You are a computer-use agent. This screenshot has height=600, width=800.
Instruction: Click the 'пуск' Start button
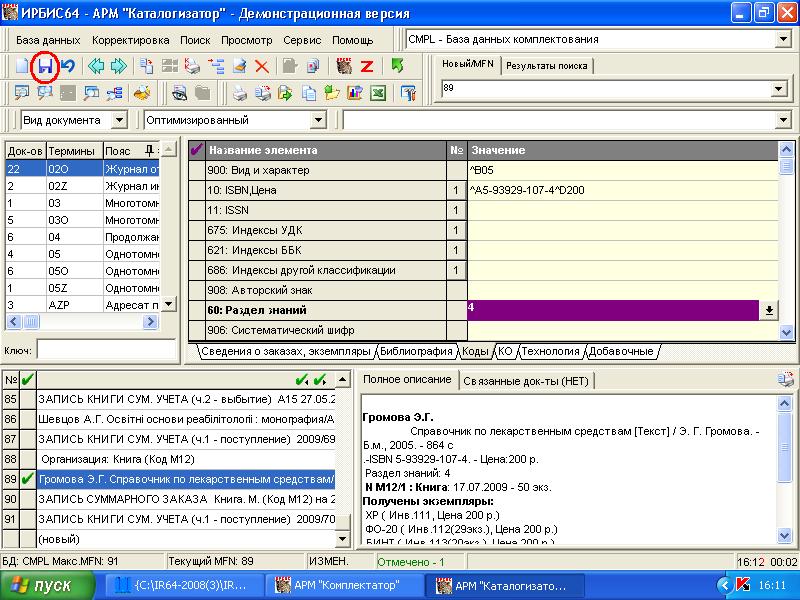pos(42,586)
